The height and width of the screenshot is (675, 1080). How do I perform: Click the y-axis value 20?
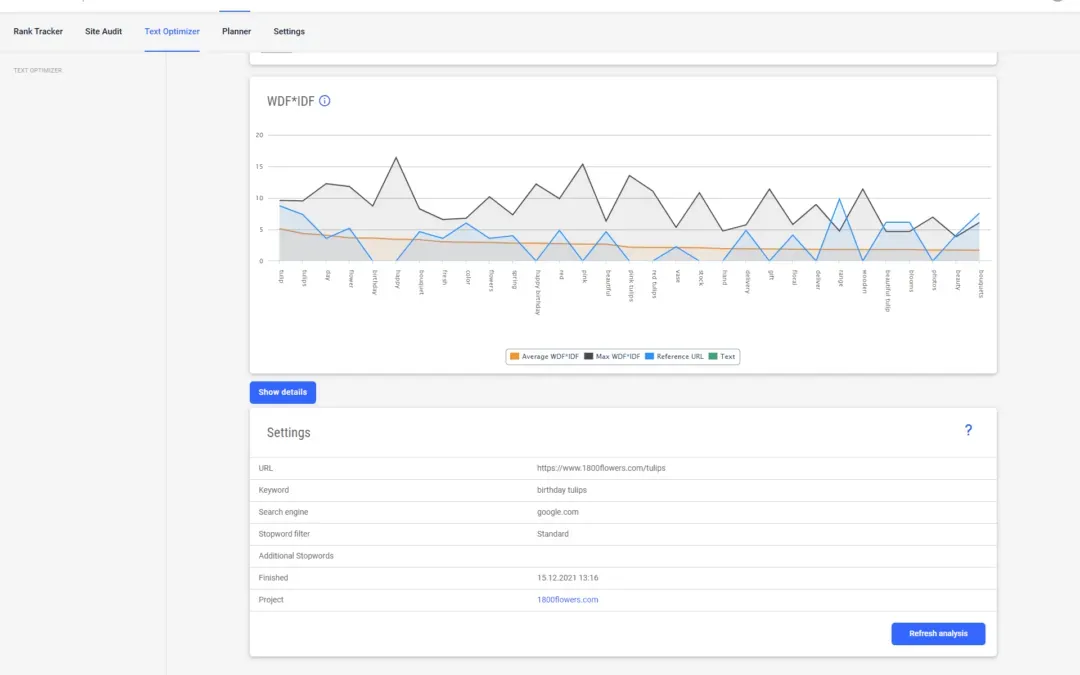[259, 135]
